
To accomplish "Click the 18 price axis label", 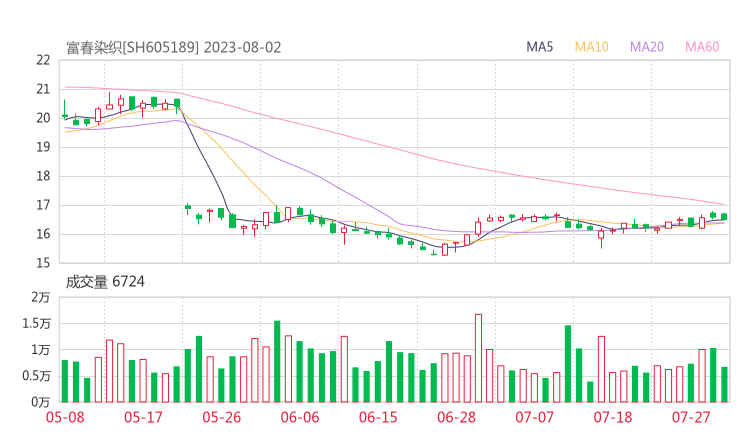I will pos(43,176).
